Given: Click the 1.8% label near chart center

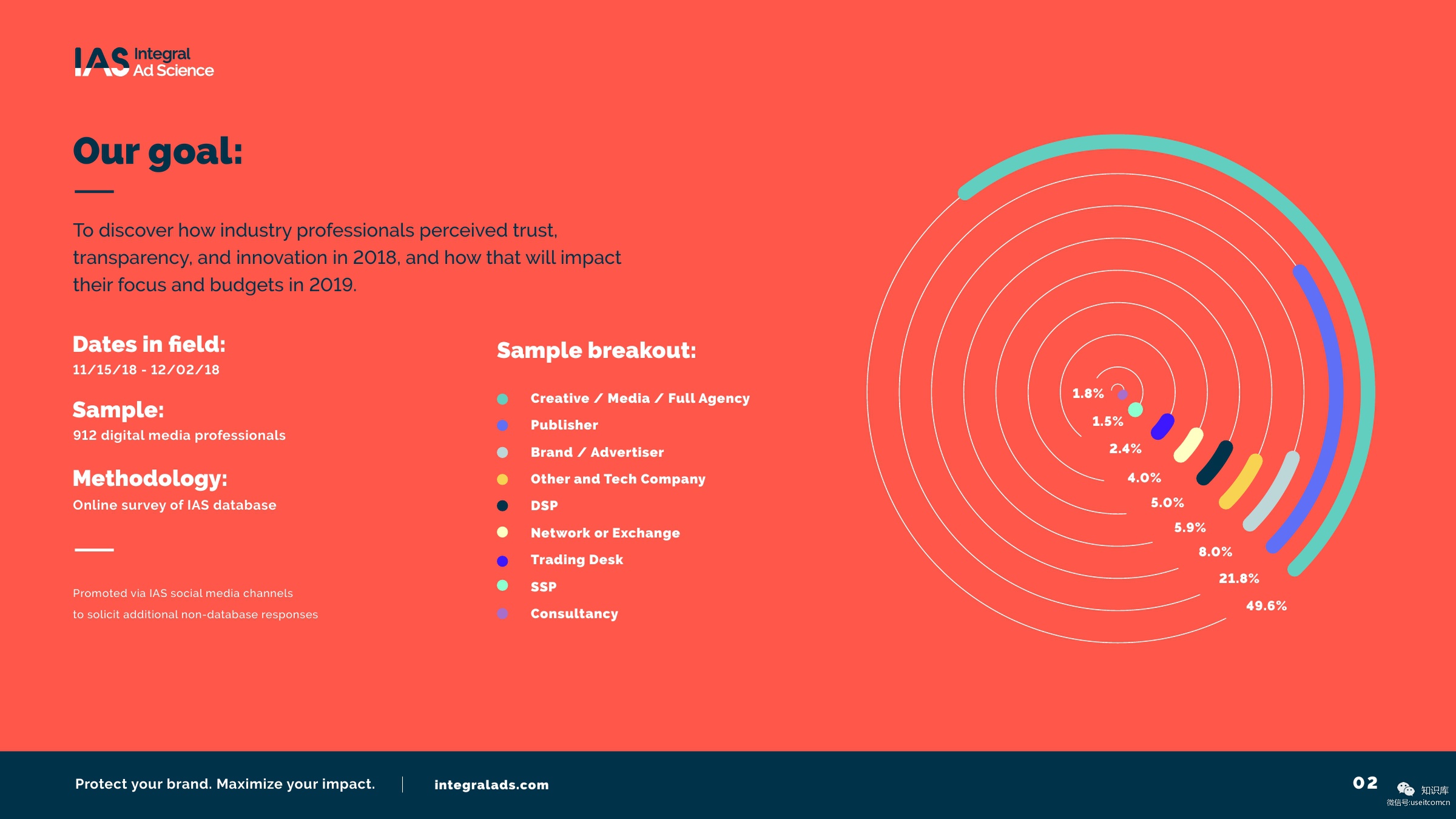Looking at the screenshot, I should click(x=1088, y=394).
